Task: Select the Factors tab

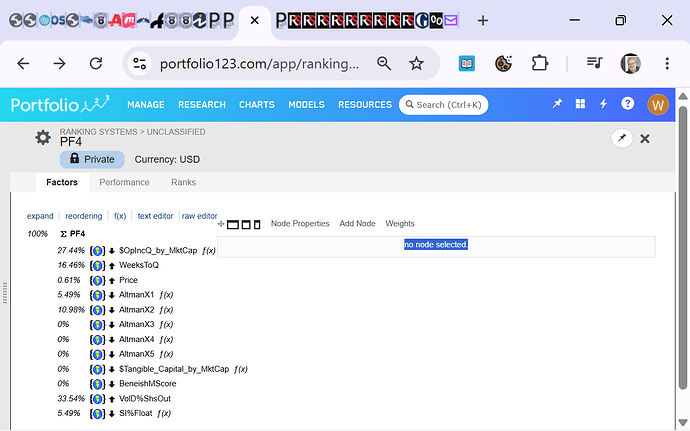Action: [62, 182]
